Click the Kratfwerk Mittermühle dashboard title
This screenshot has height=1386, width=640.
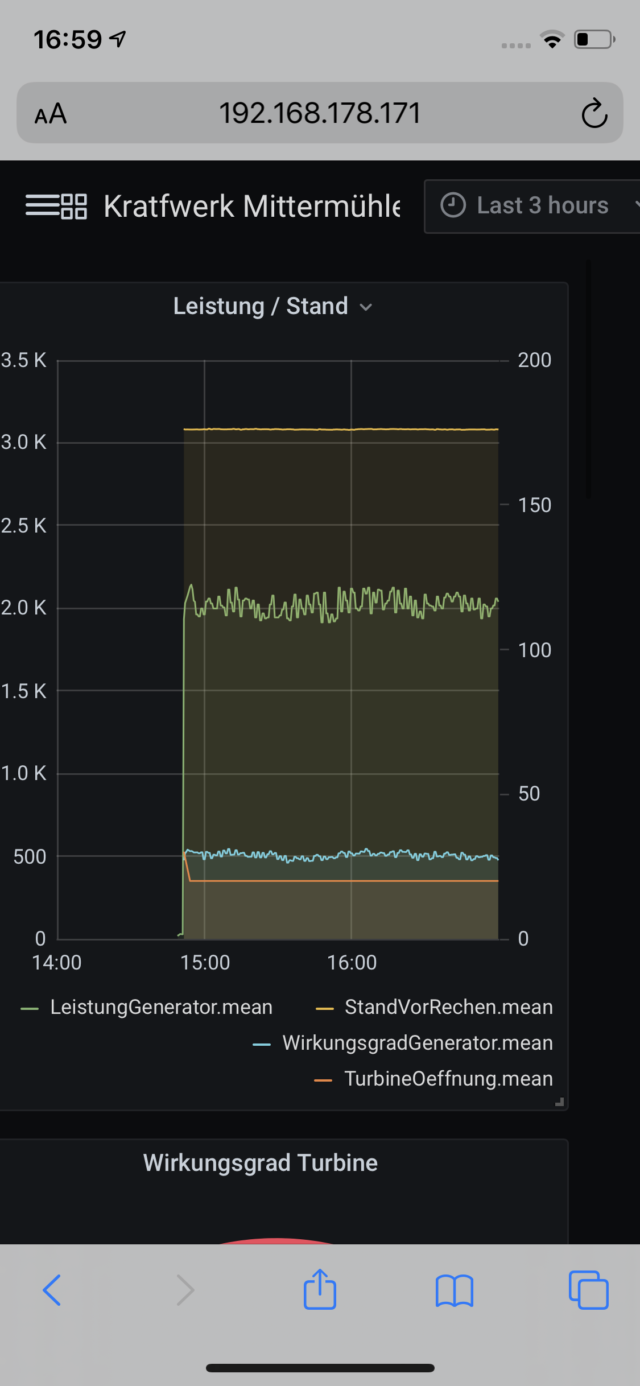coord(251,207)
